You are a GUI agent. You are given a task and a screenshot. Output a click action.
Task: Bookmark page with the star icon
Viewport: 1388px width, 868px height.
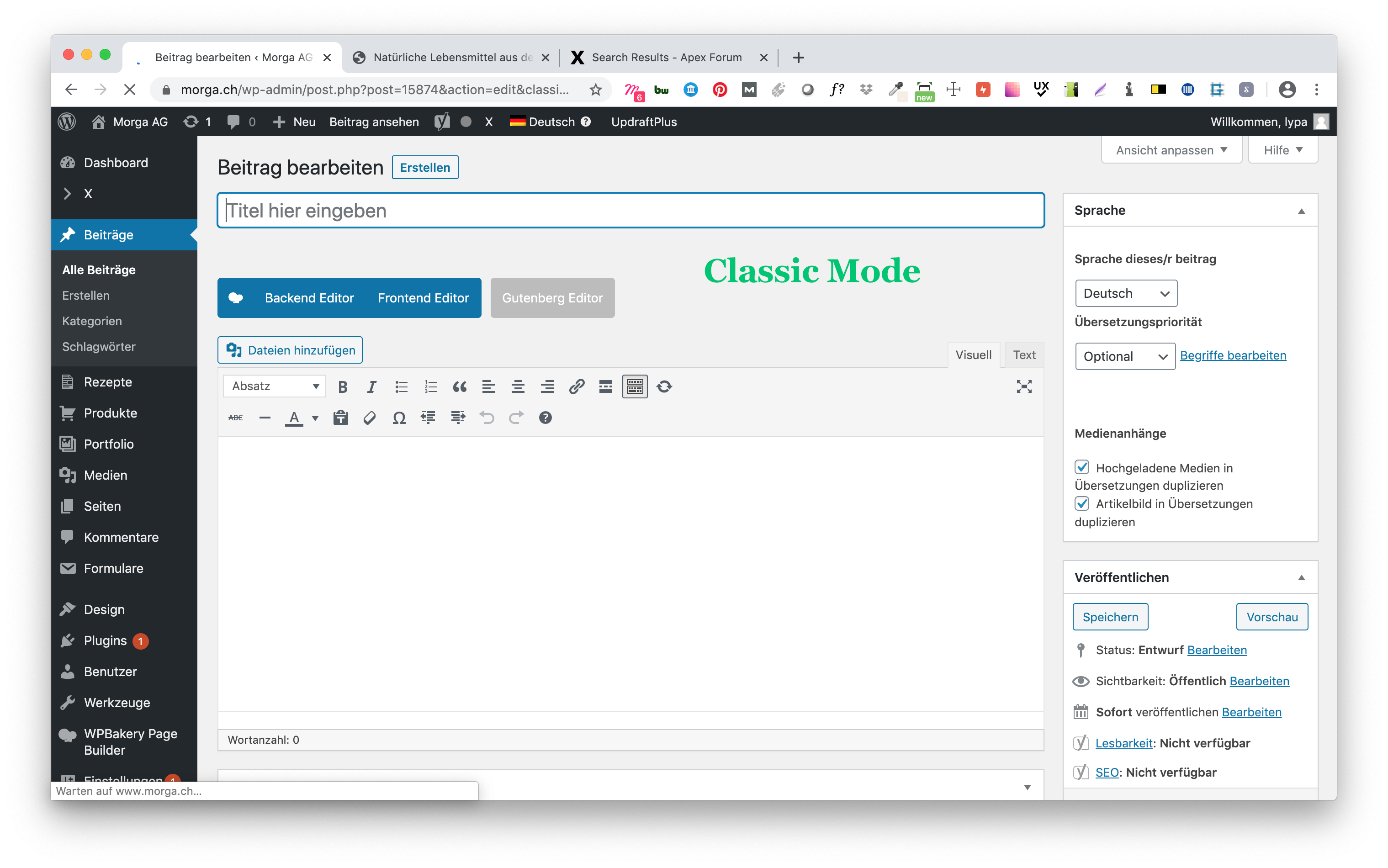(x=595, y=90)
